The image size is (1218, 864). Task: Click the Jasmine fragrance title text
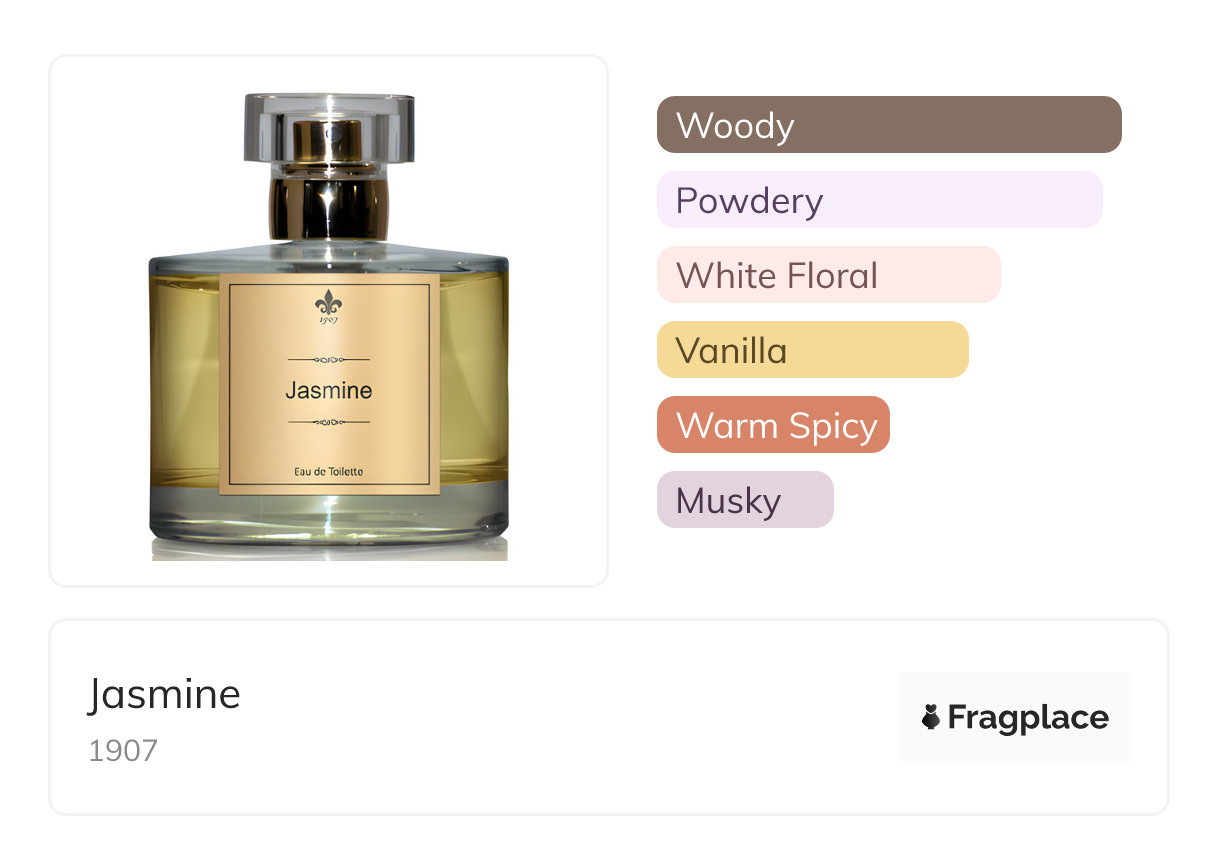tap(165, 694)
